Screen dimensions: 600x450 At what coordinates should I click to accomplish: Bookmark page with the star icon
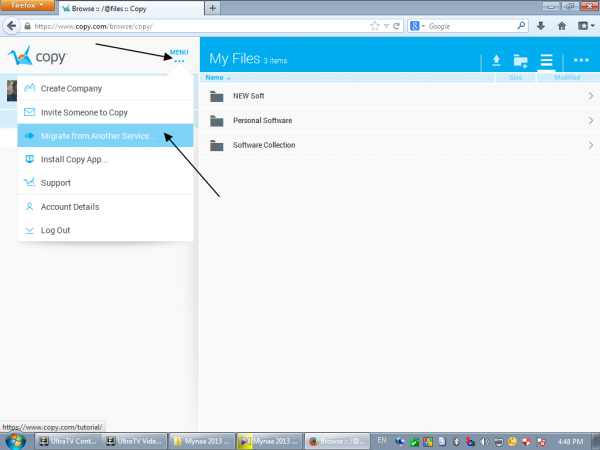point(375,26)
